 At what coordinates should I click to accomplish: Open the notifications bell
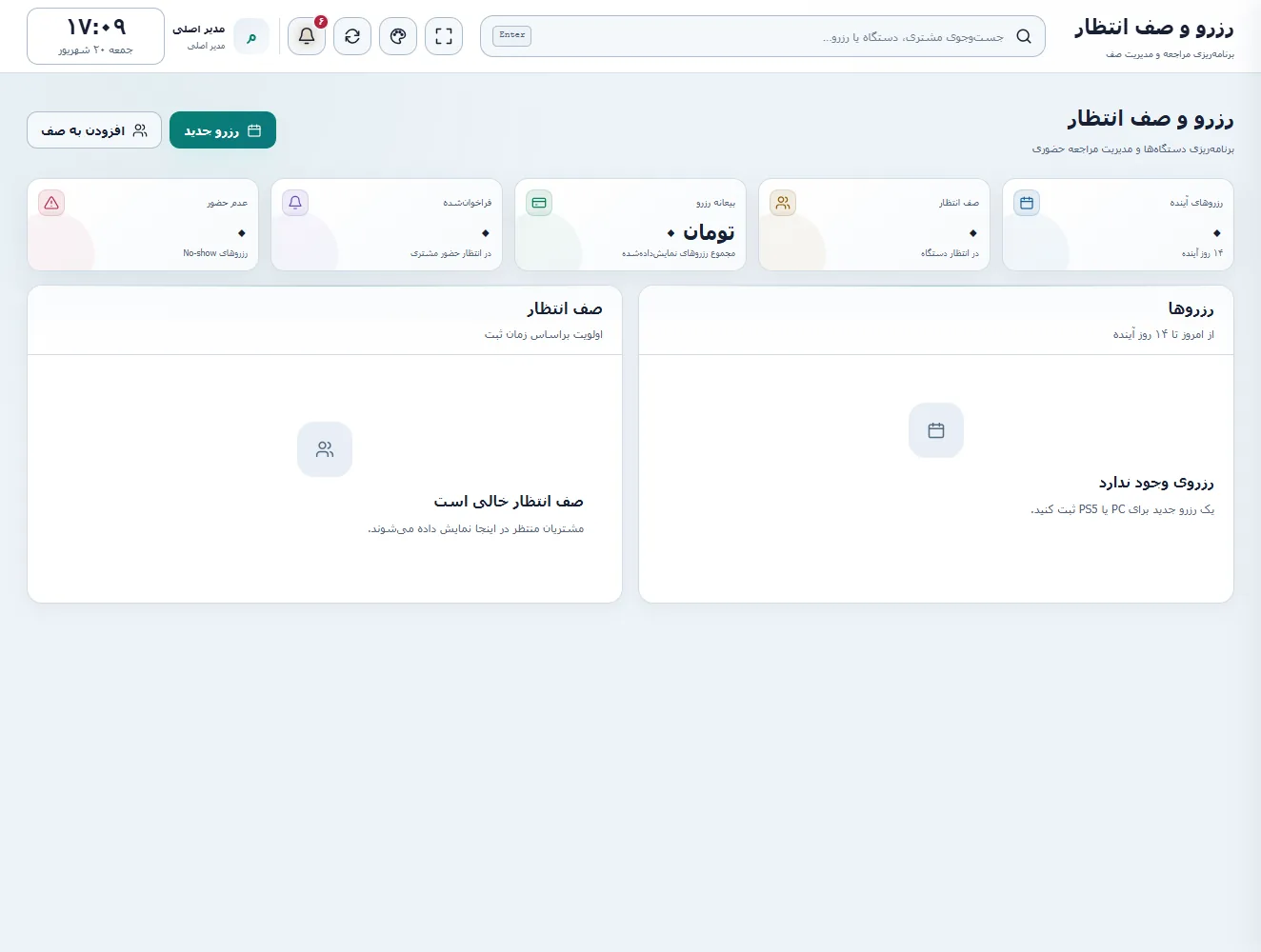(307, 36)
